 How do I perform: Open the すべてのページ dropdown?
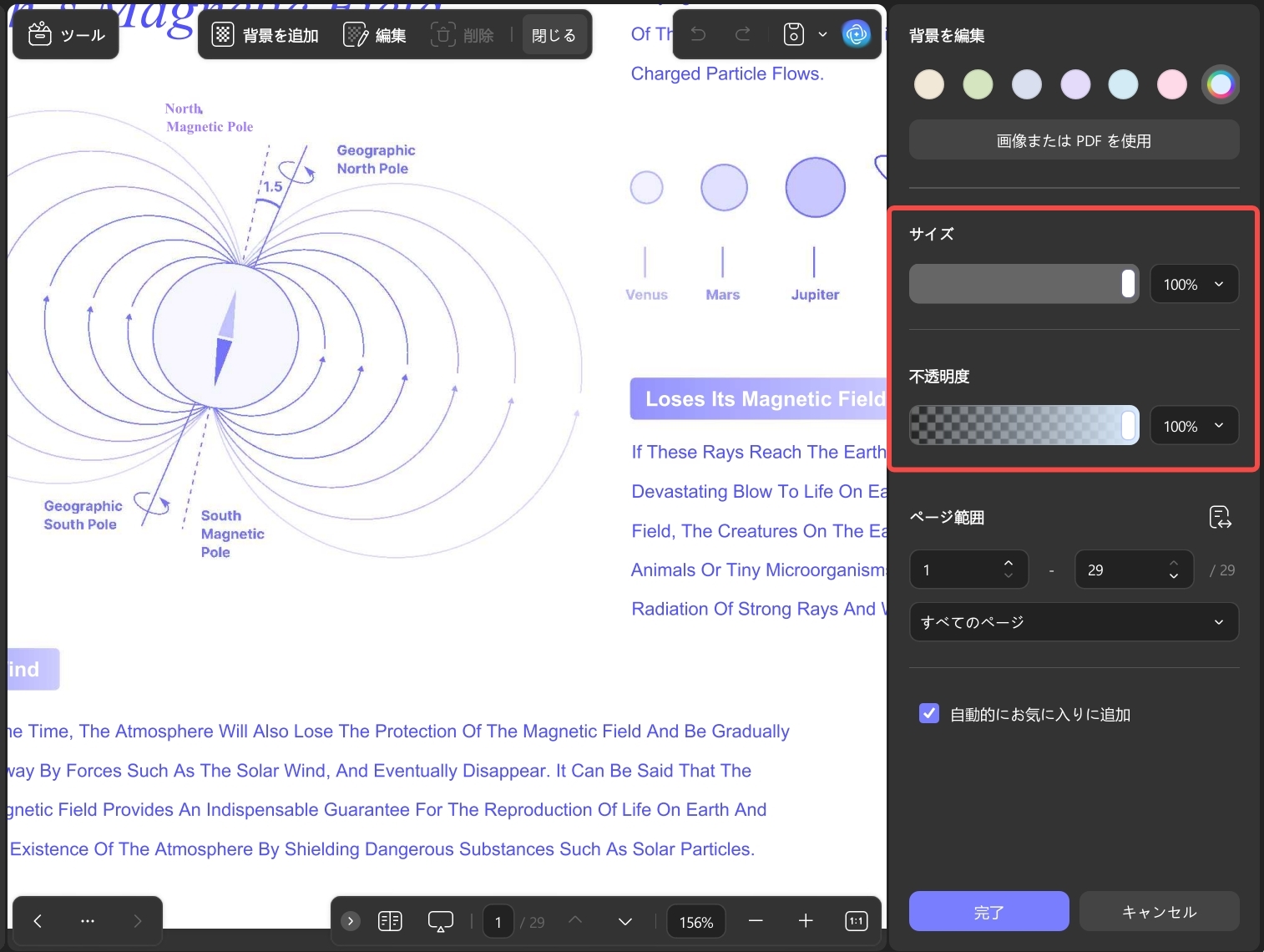[x=1074, y=622]
